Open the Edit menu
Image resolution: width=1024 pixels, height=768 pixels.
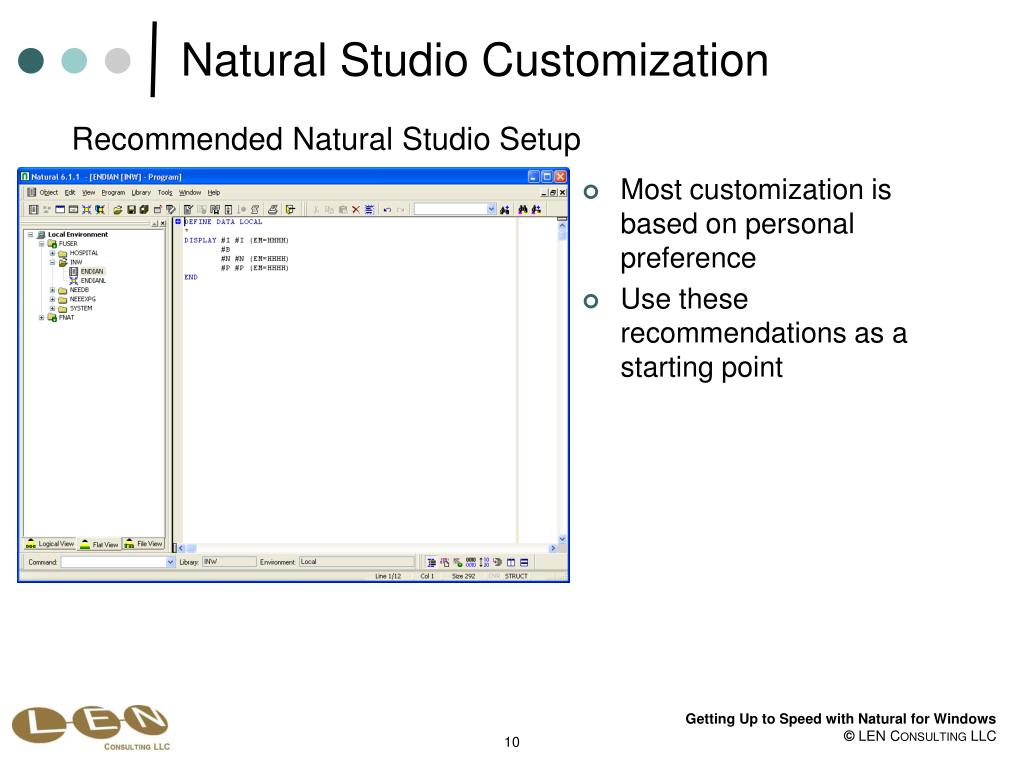point(70,193)
